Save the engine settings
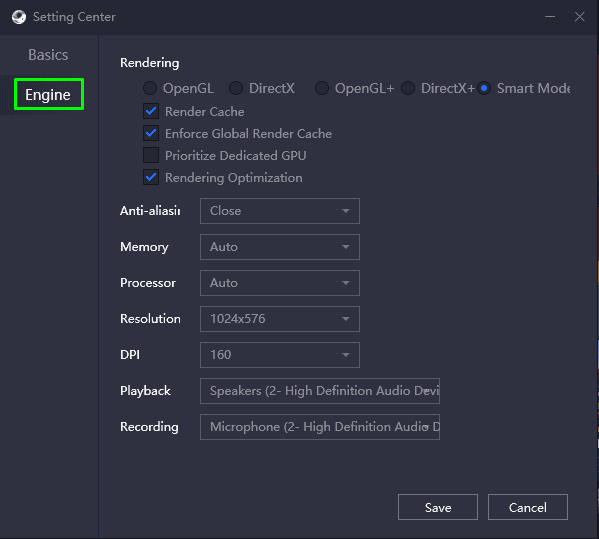 (x=438, y=507)
